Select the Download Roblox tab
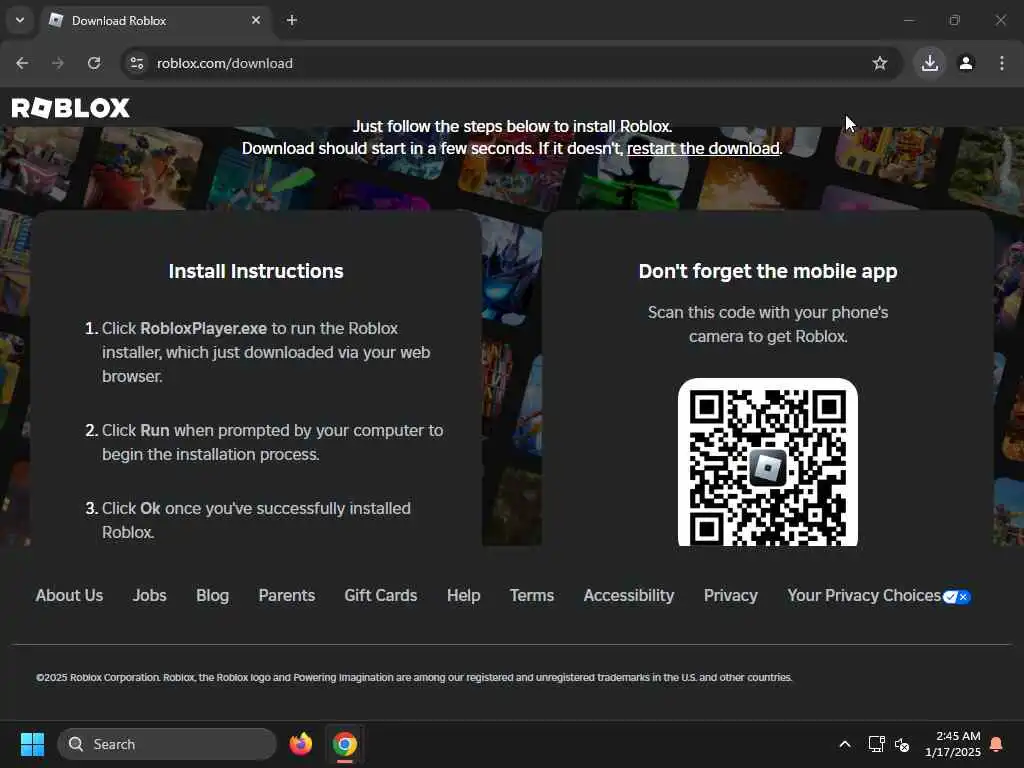Screen dimensions: 1024x768 click(157, 20)
